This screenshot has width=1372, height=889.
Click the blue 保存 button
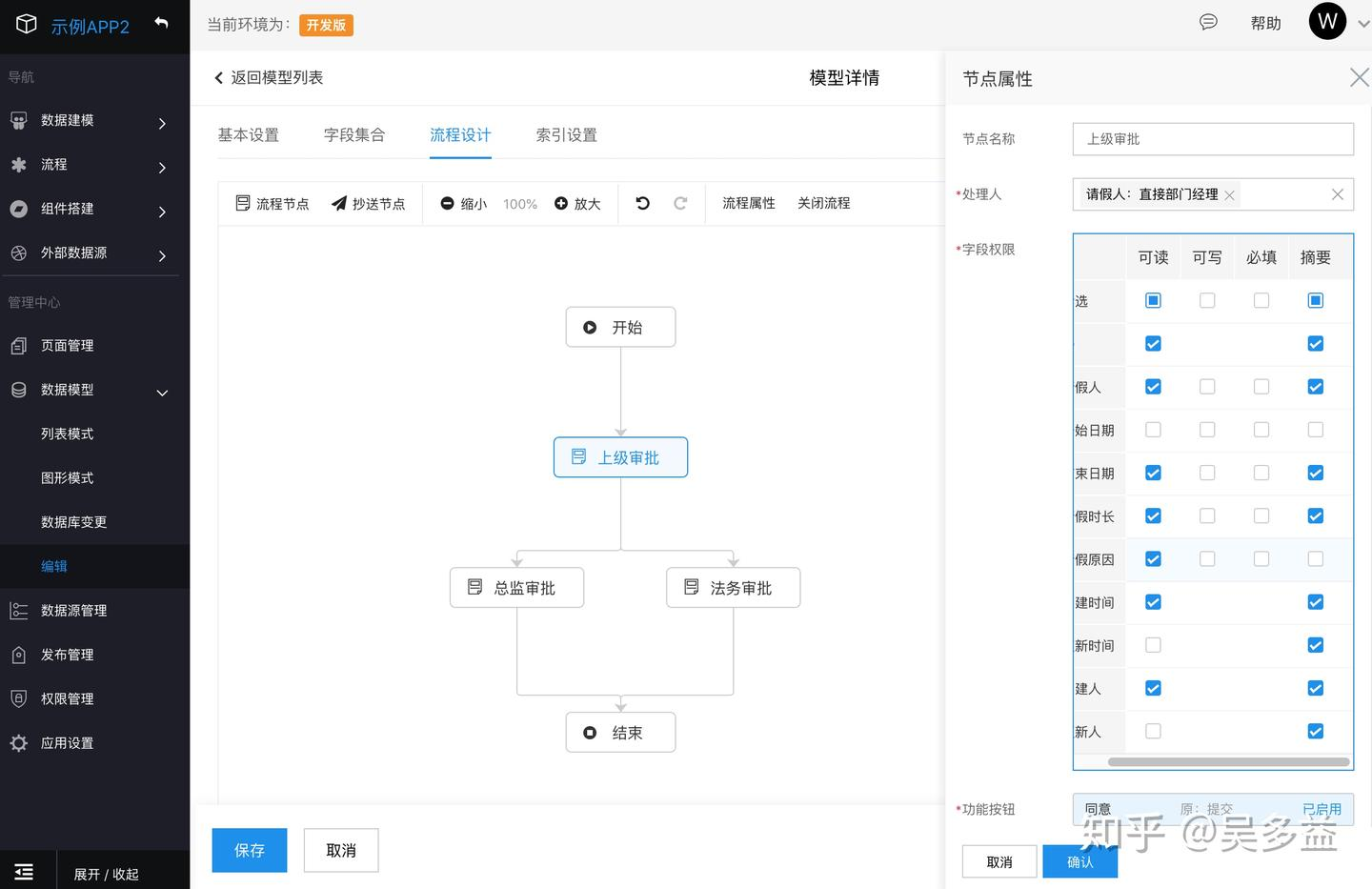coord(250,850)
